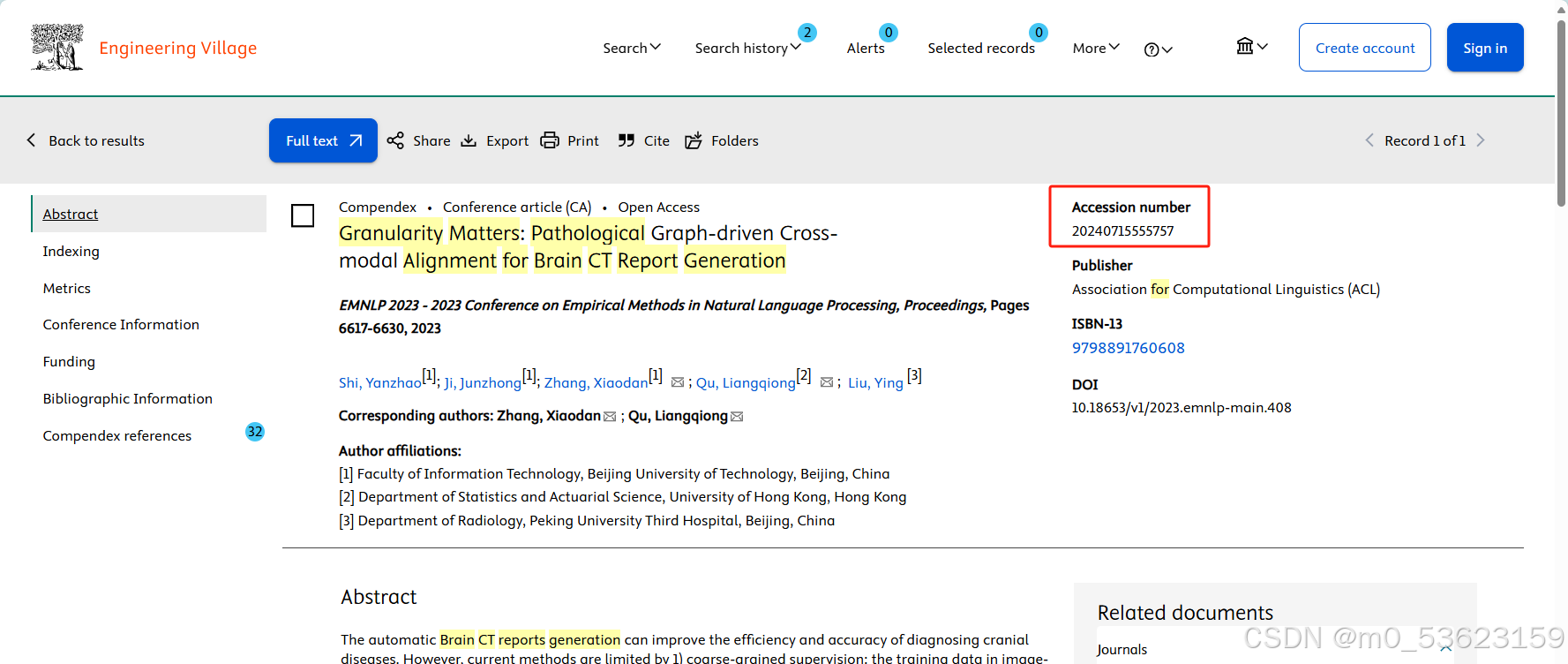Click email icon beside corresponding author Qu, Liangqiong

pyautogui.click(x=737, y=417)
